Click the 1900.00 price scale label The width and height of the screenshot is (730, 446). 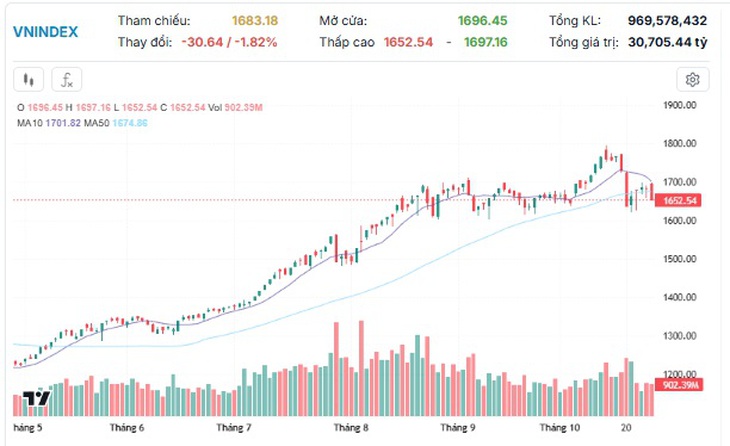[x=680, y=105]
